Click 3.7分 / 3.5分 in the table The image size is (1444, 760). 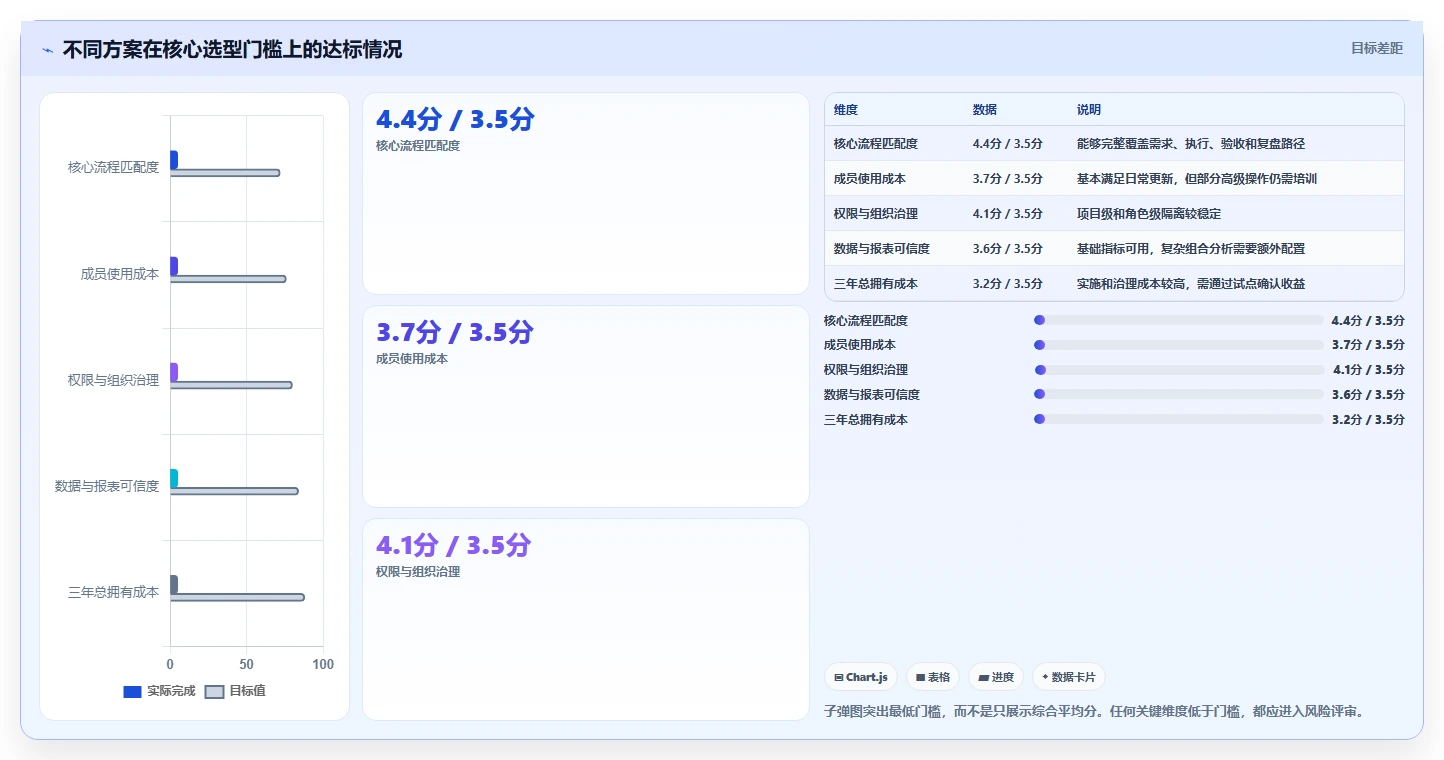click(1008, 179)
